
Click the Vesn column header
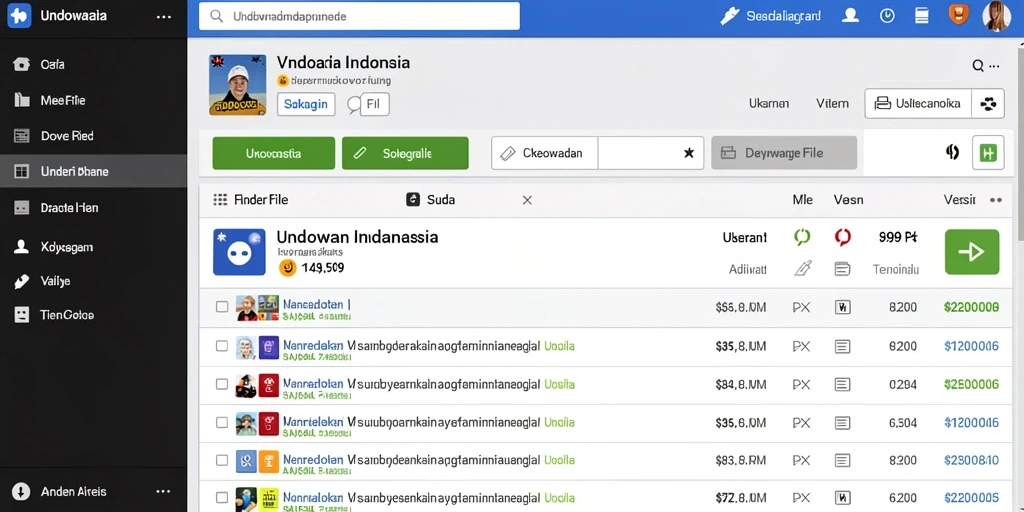point(848,200)
